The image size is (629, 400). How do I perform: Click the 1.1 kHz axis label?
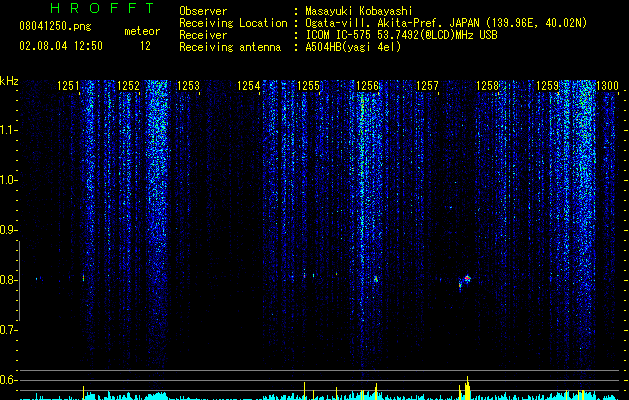pos(8,130)
